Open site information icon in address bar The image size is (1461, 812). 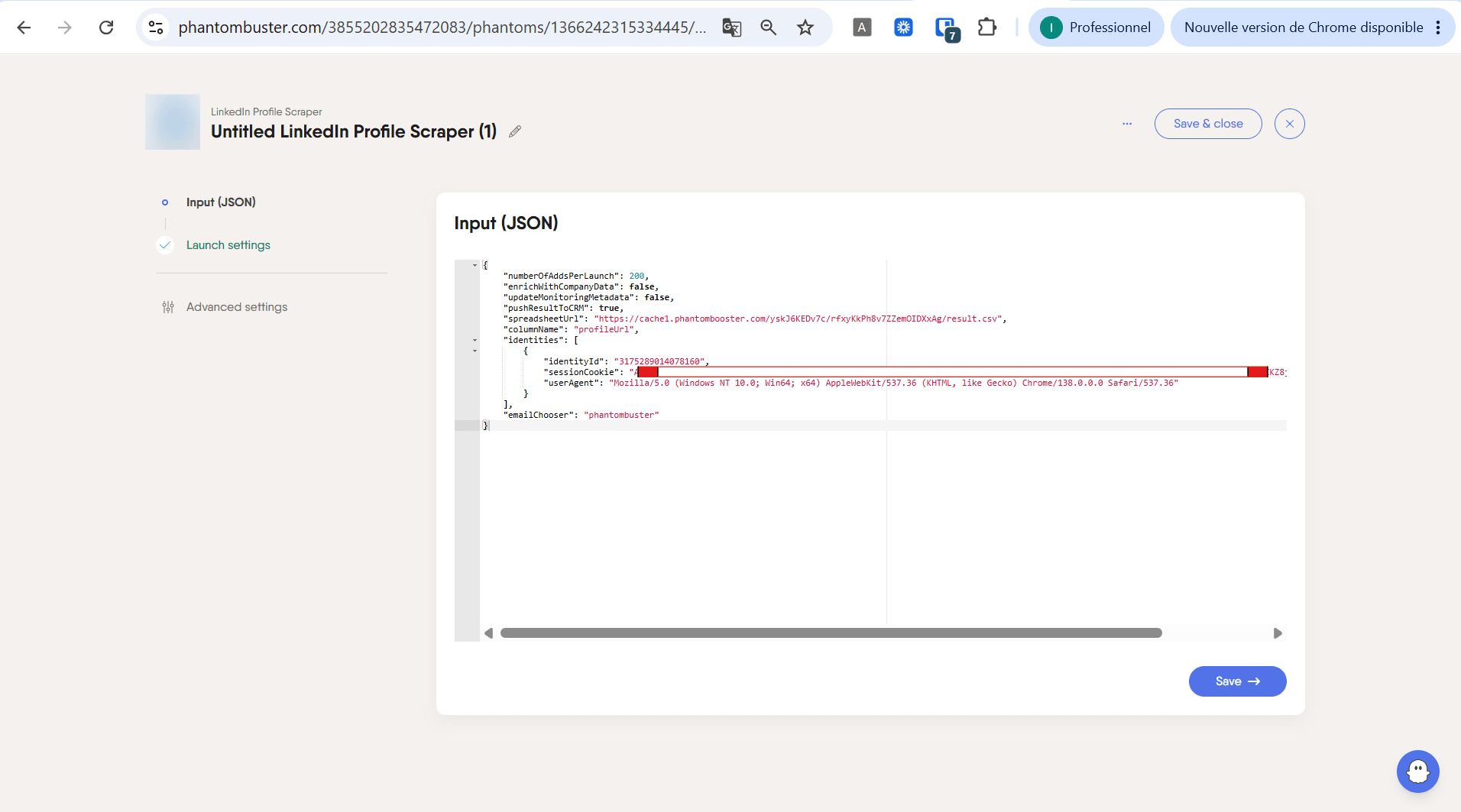(x=156, y=27)
